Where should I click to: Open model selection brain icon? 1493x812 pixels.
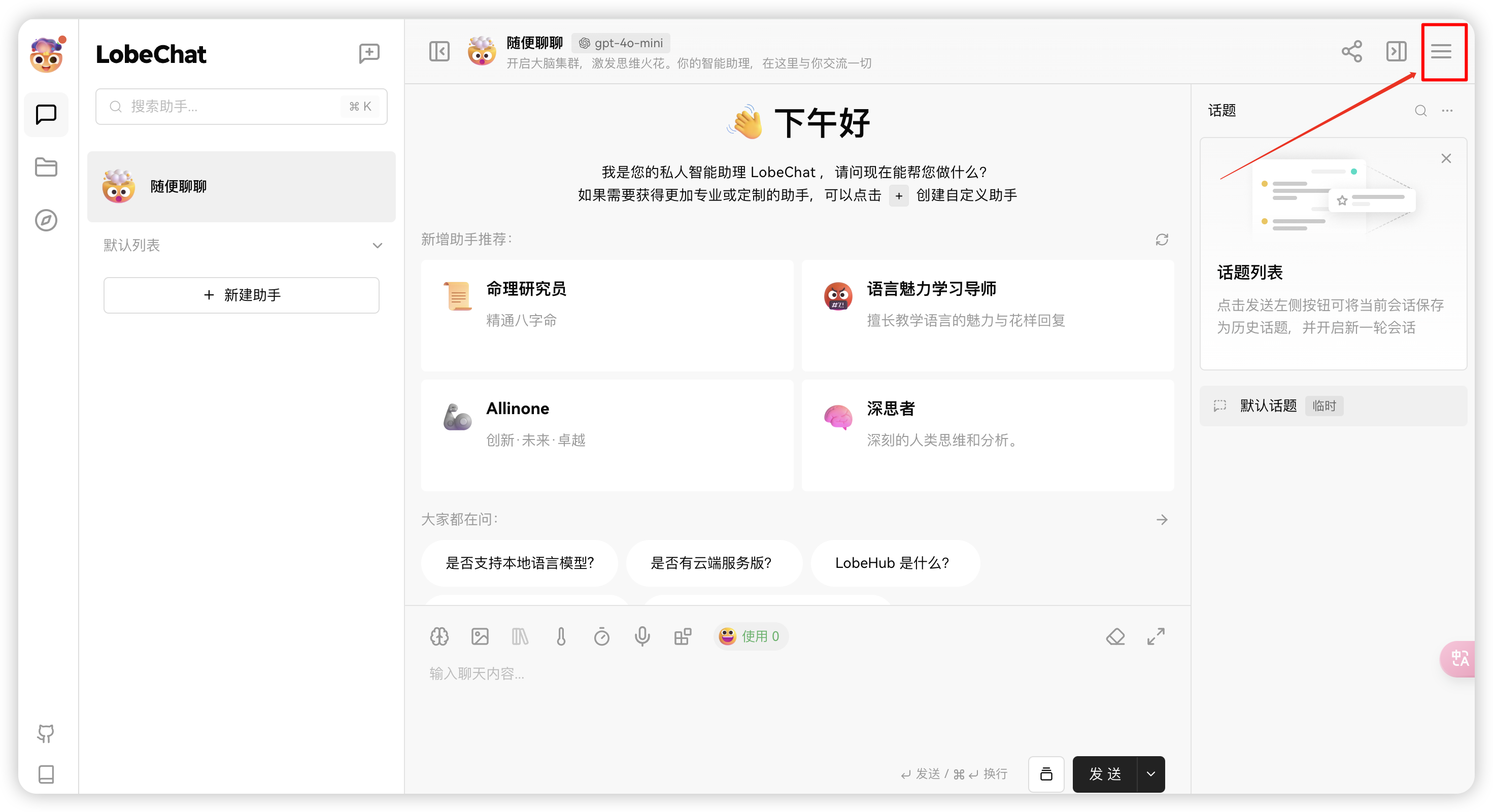(439, 636)
